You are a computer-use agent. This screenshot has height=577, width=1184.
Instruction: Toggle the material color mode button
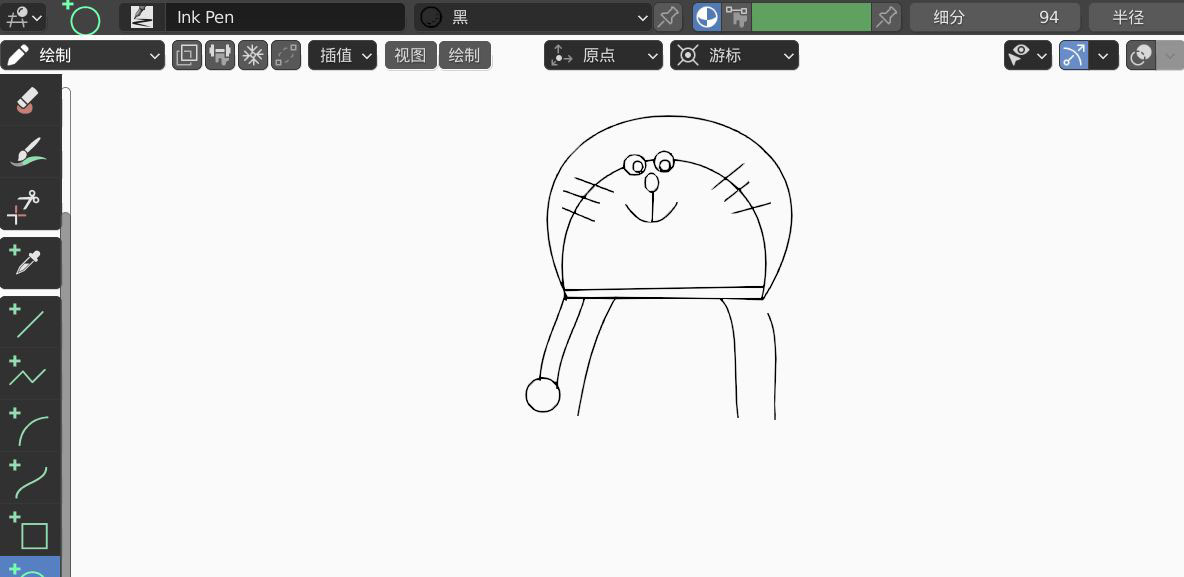coord(706,17)
